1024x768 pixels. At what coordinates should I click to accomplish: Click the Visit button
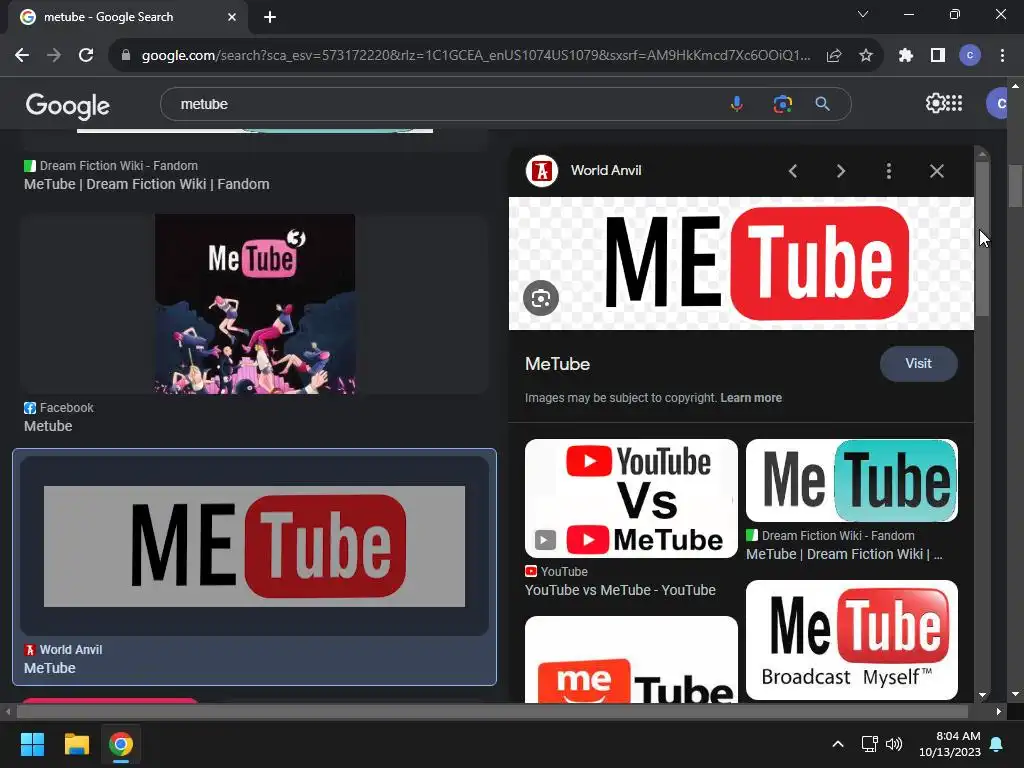(918, 364)
